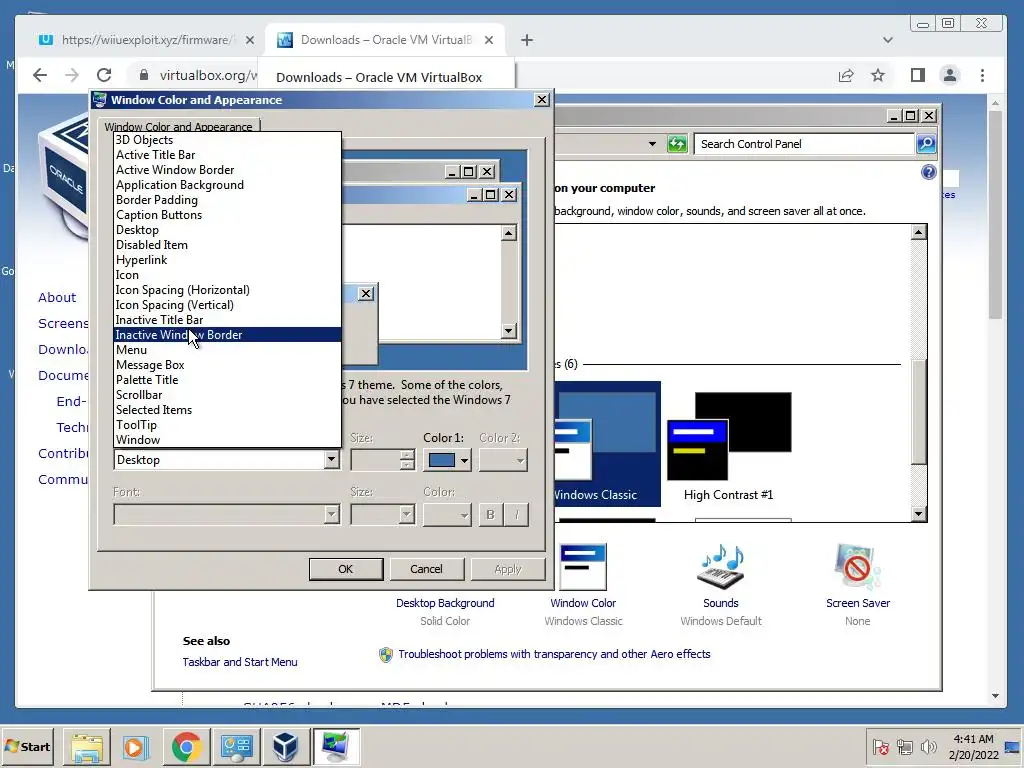Open Chrome three-dot menu
The height and width of the screenshot is (768, 1024).
click(x=982, y=75)
